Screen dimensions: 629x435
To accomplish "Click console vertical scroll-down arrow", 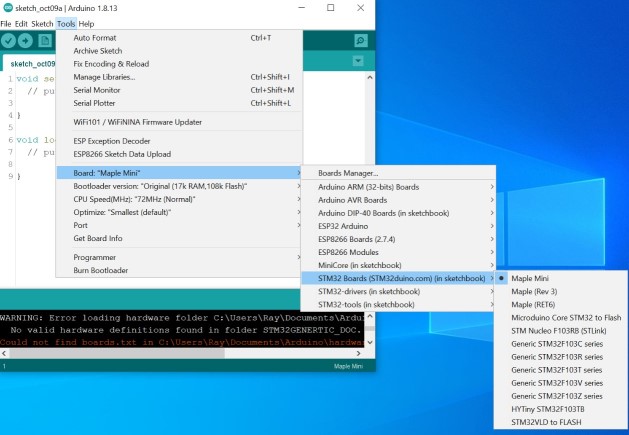I will pos(369,342).
